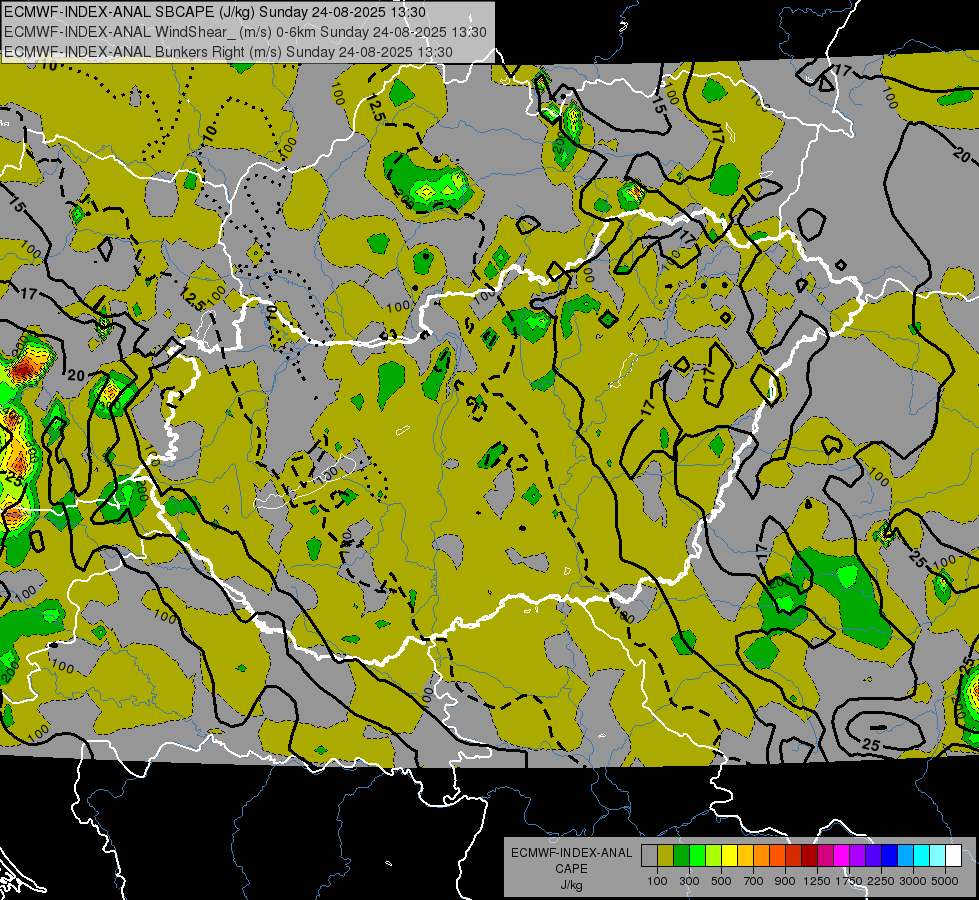The image size is (979, 900).
Task: Choose the magenta legend swatch
Action: click(842, 855)
